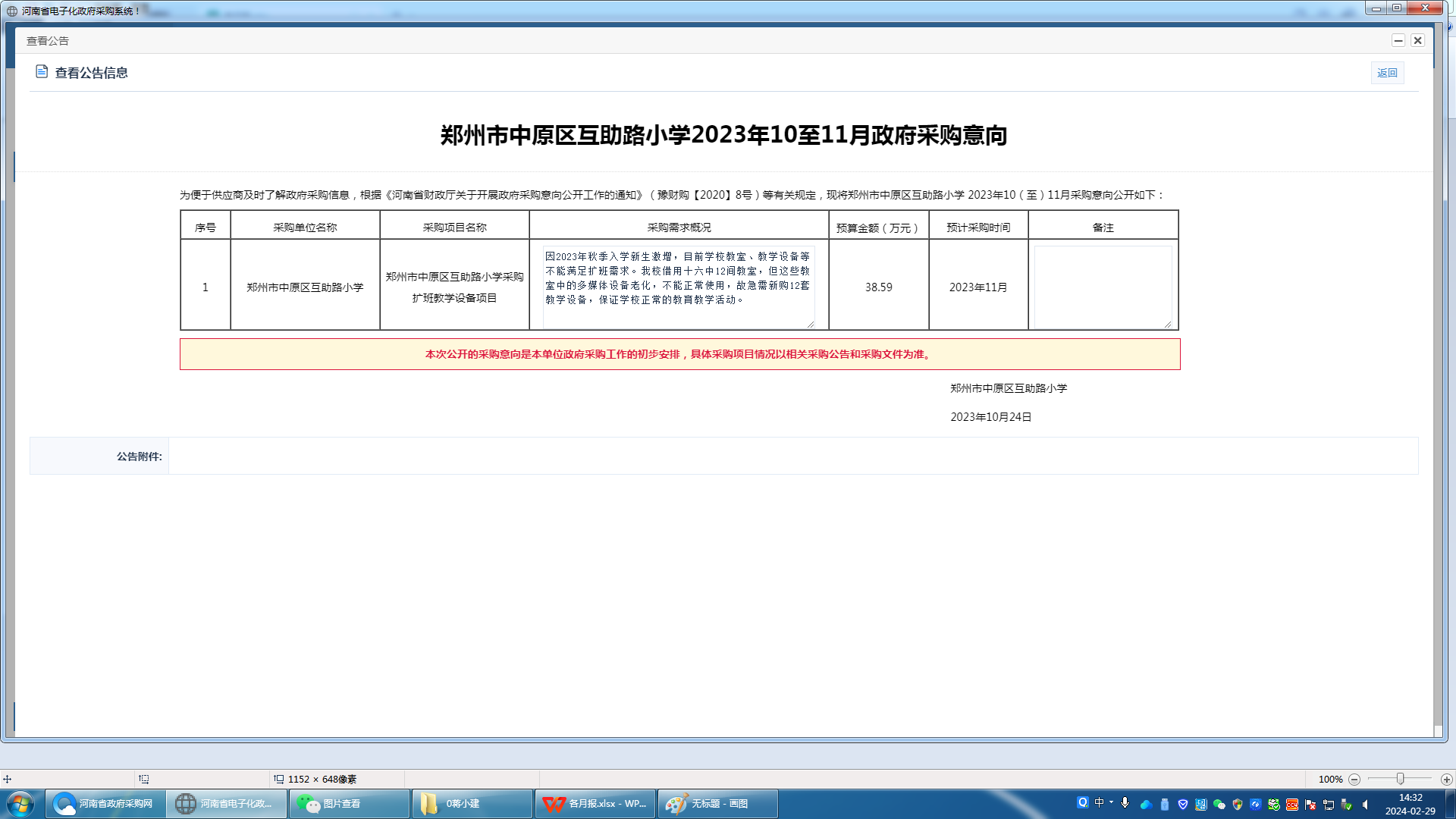Click the red CC4 tray icon
The image size is (1456, 819).
(x=1292, y=805)
